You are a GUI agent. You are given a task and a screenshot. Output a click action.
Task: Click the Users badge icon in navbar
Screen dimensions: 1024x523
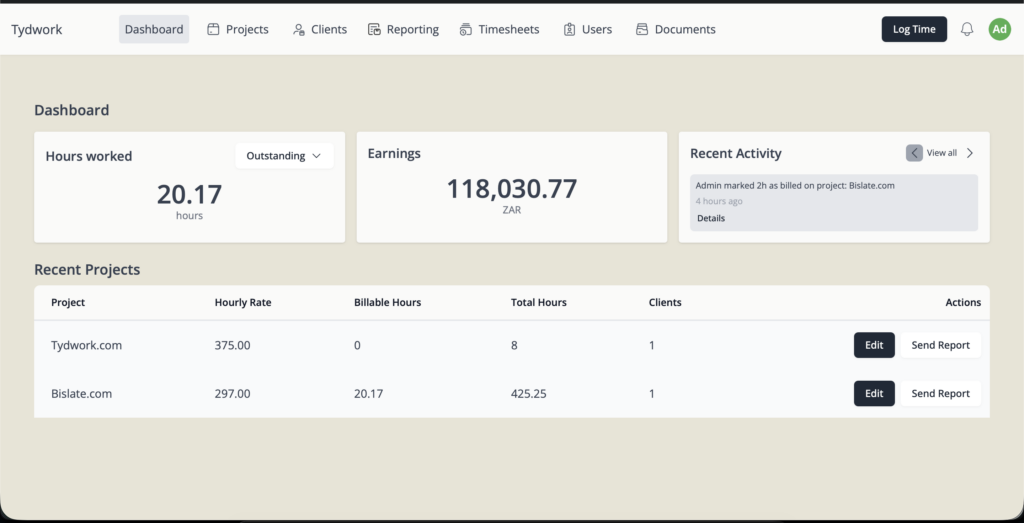click(569, 30)
